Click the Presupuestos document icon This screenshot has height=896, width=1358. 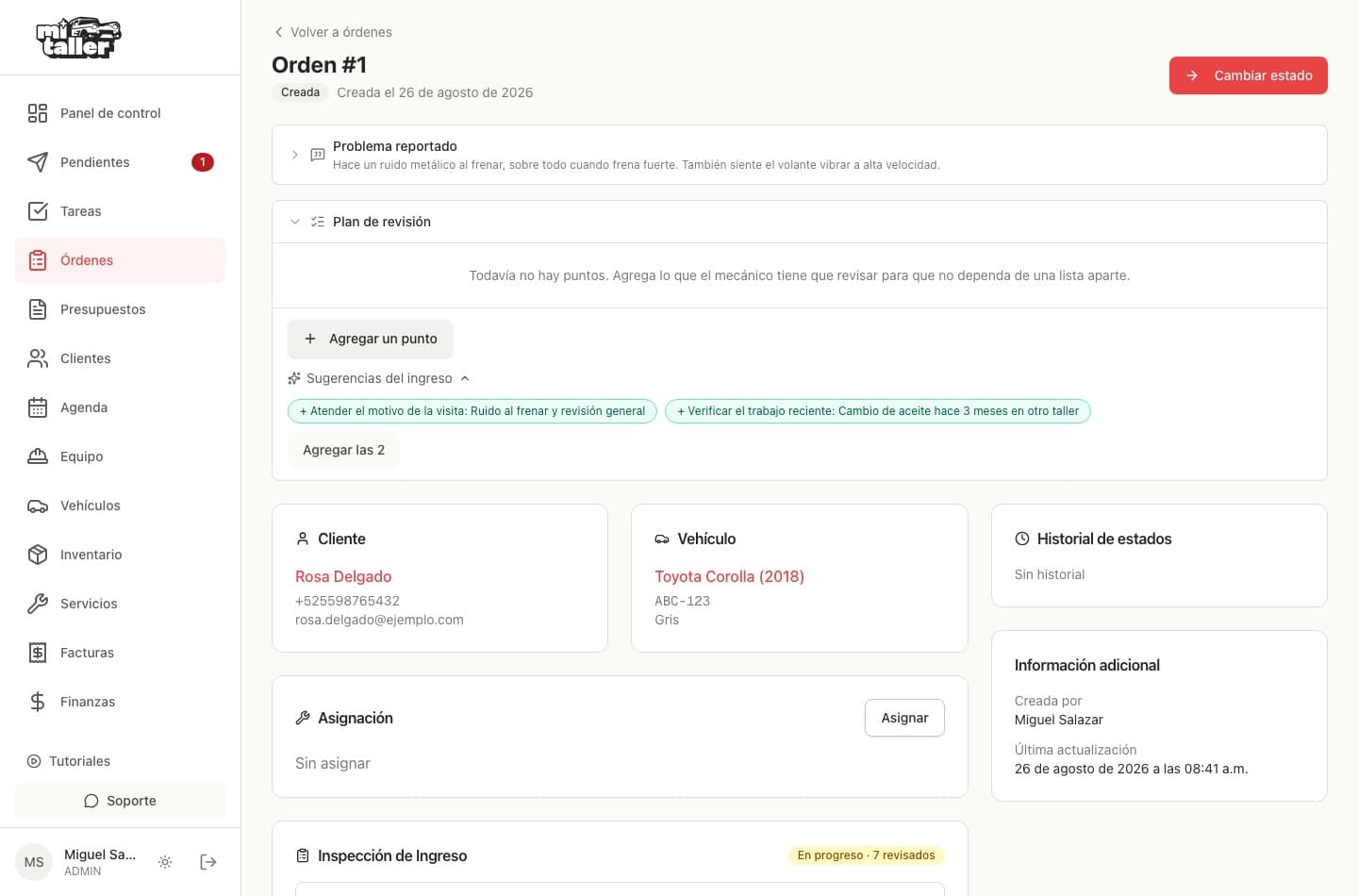[38, 309]
